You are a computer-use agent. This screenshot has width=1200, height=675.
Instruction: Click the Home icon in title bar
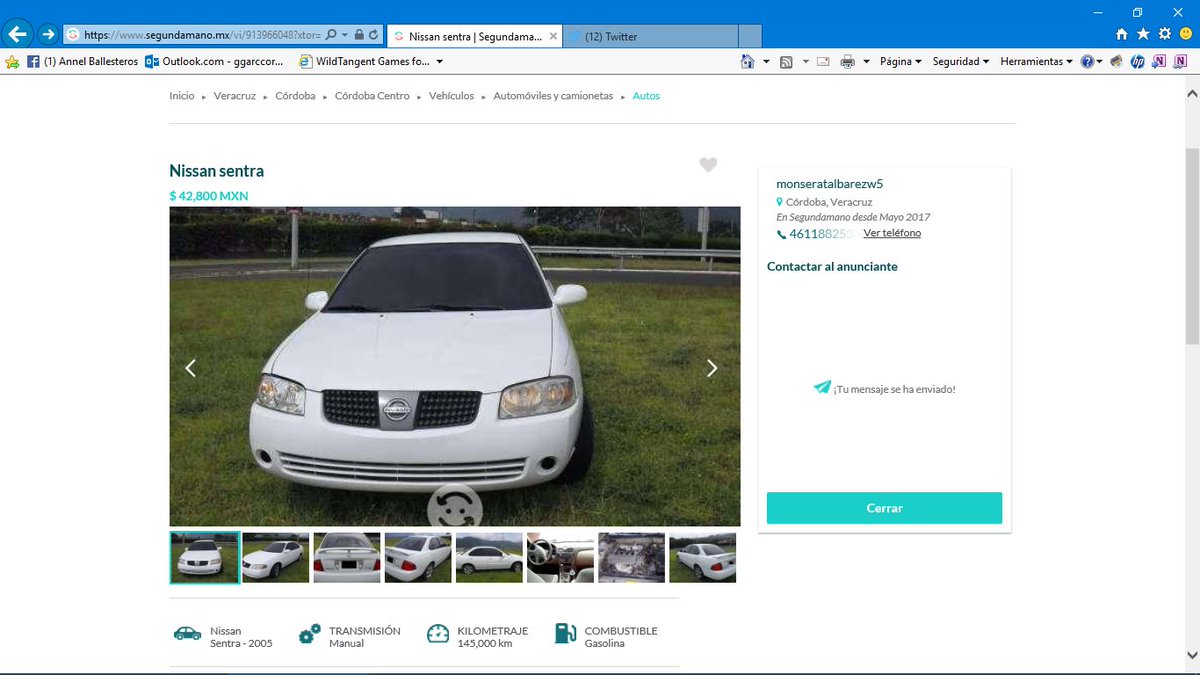(x=1122, y=34)
